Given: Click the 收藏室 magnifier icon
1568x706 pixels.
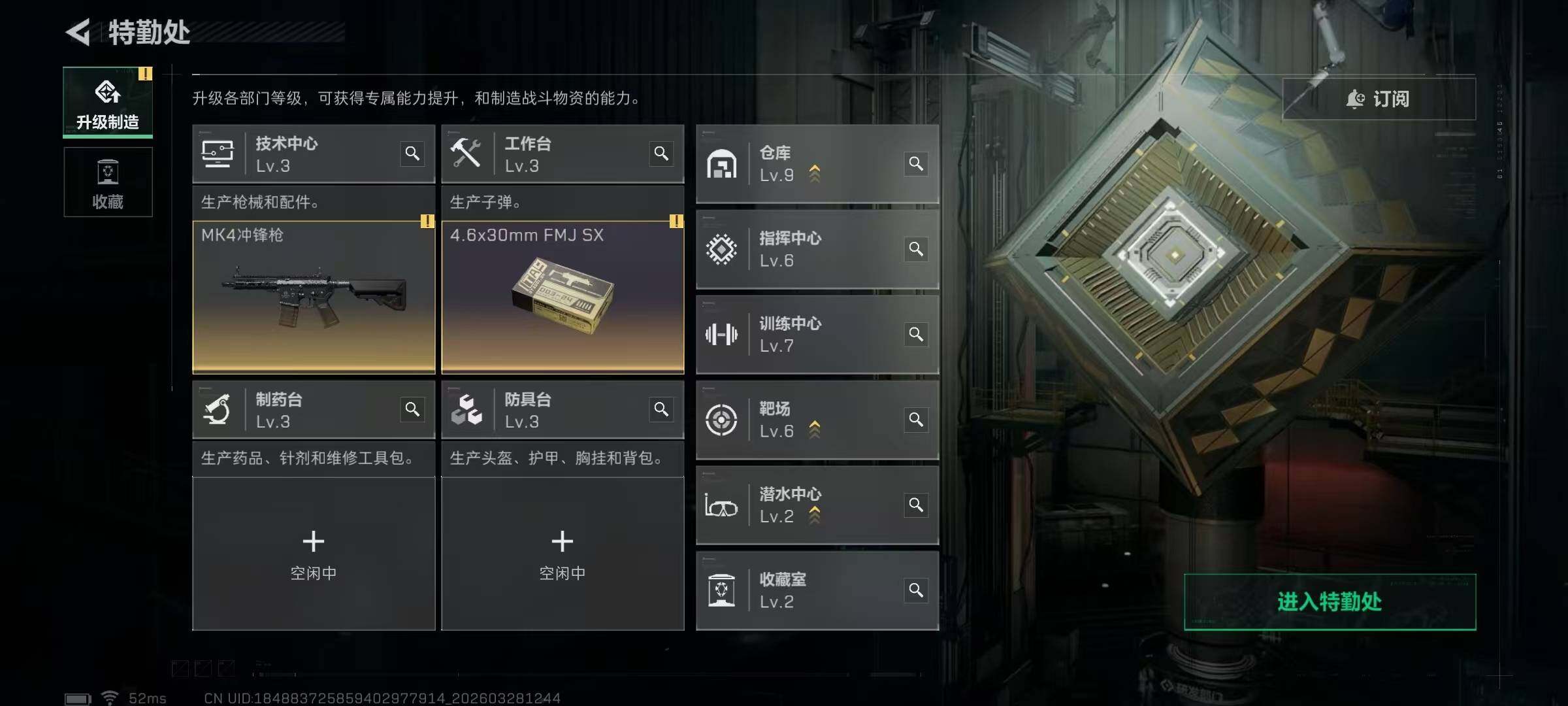Looking at the screenshot, I should tap(916, 590).
